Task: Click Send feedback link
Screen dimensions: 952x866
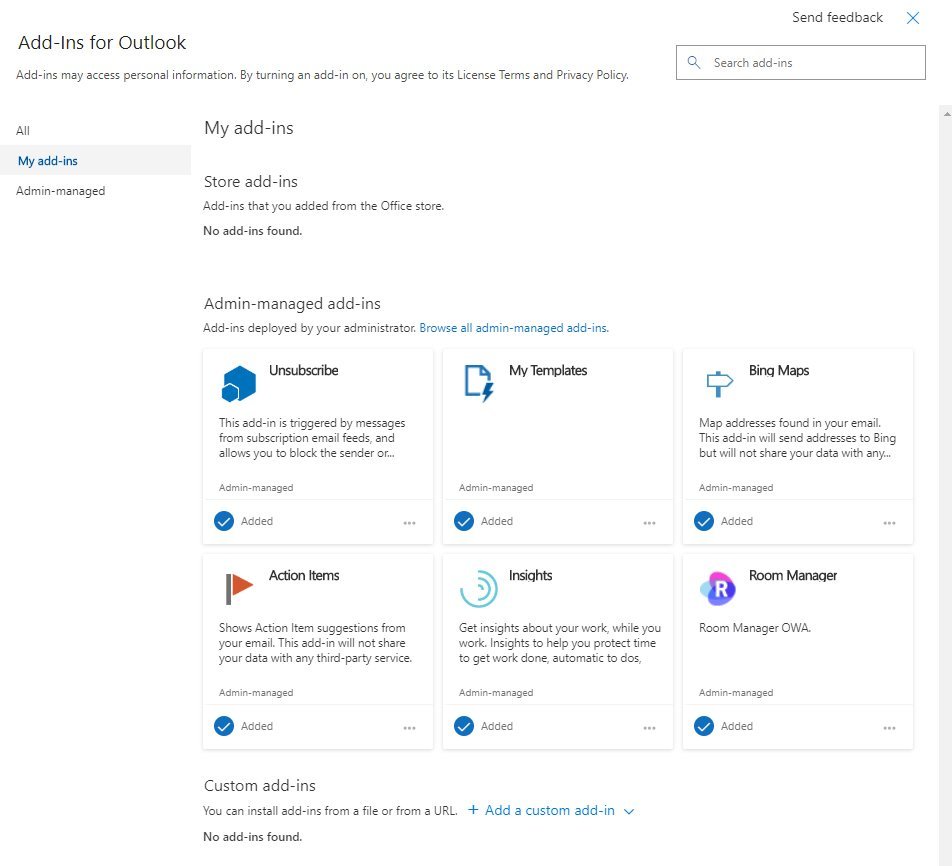Action: 837,17
